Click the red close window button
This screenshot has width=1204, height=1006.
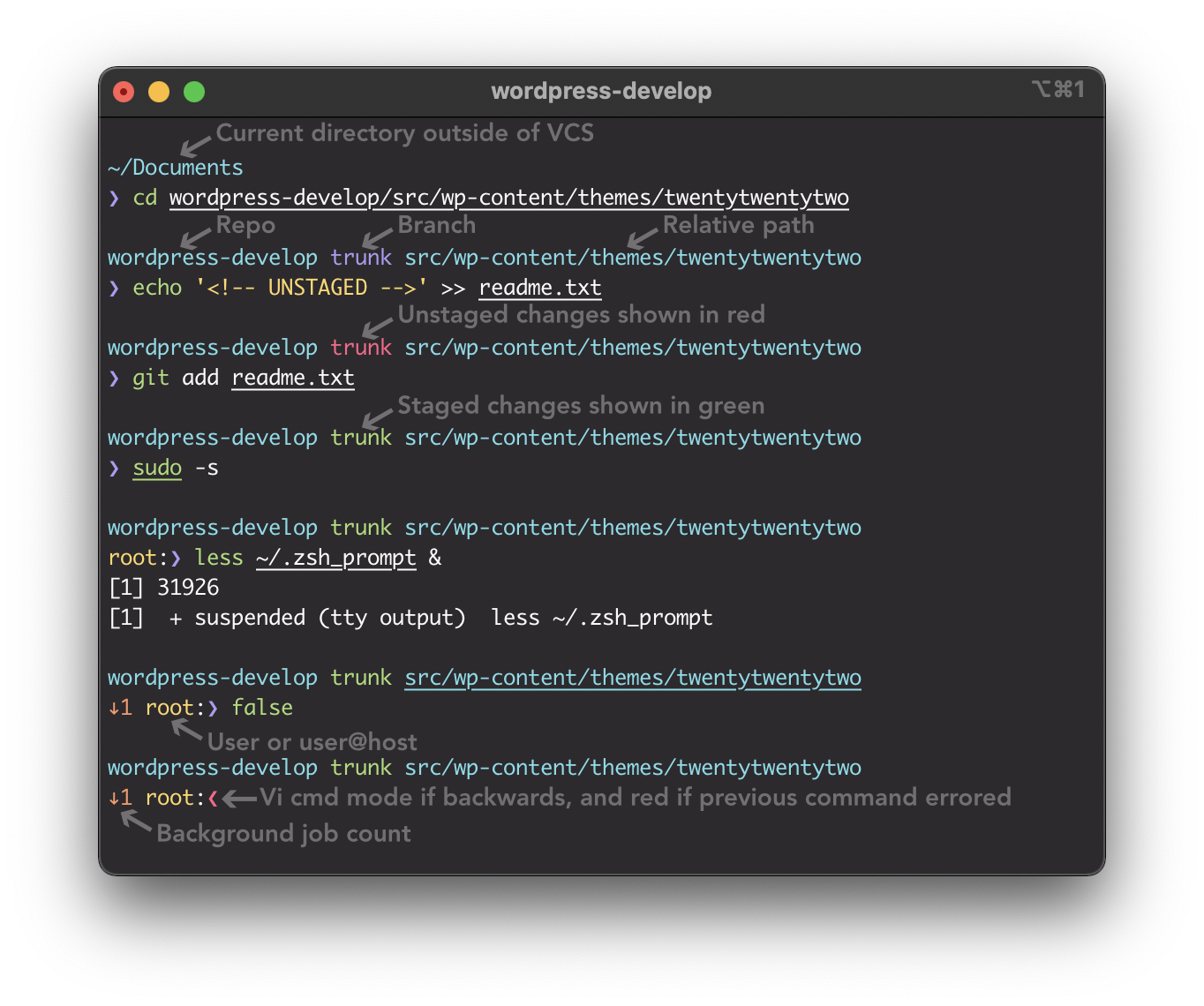[x=124, y=92]
